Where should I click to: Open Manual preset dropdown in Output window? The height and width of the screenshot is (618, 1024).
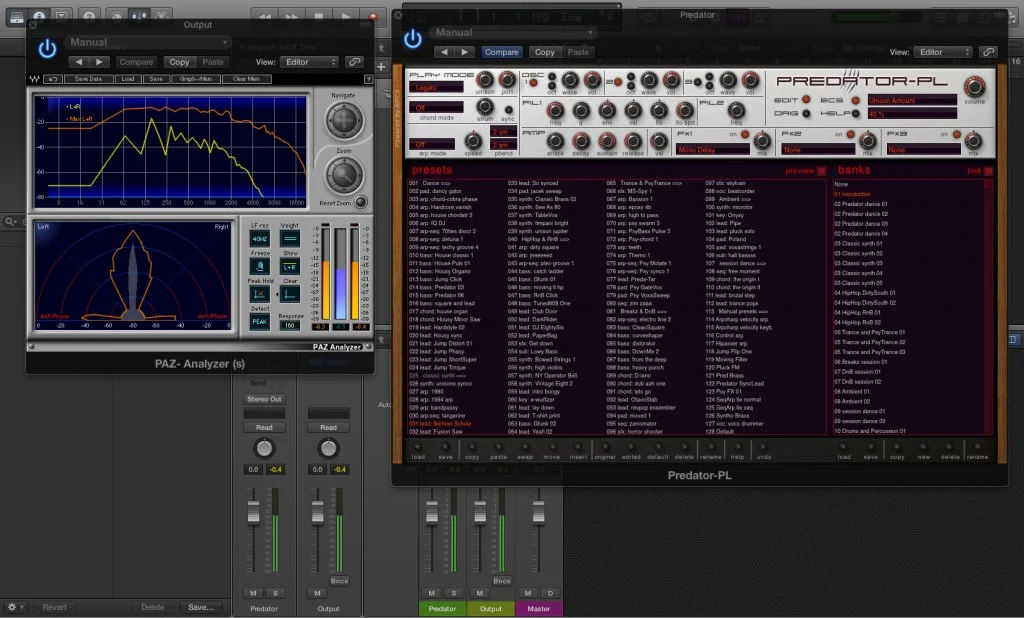pyautogui.click(x=148, y=42)
